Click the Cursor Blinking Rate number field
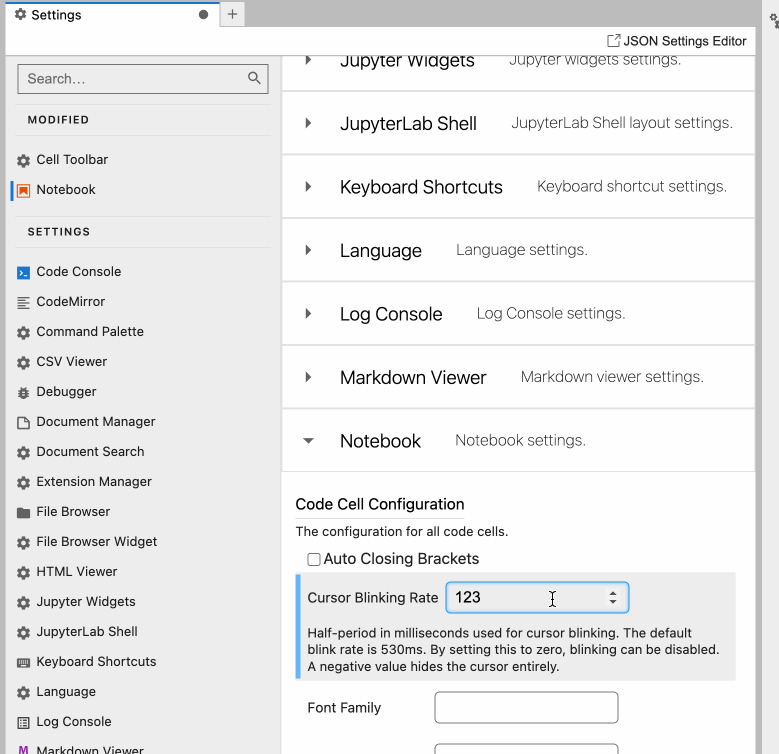779x754 pixels. [x=537, y=597]
